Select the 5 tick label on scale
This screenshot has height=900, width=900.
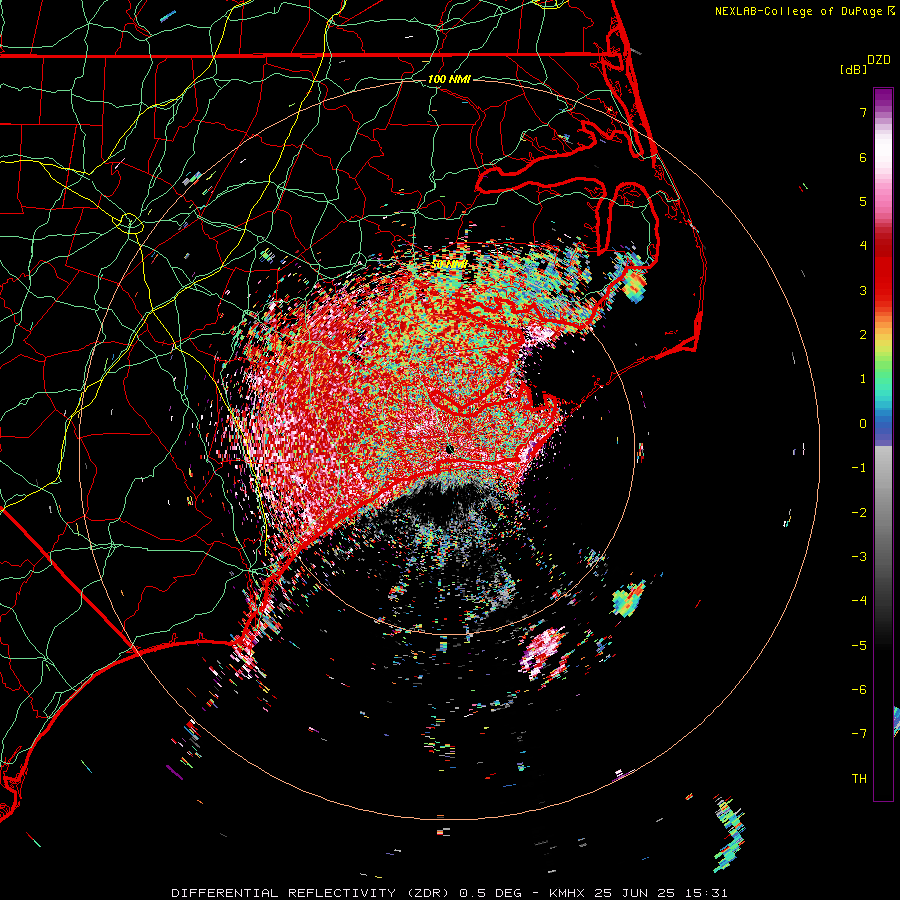863,201
